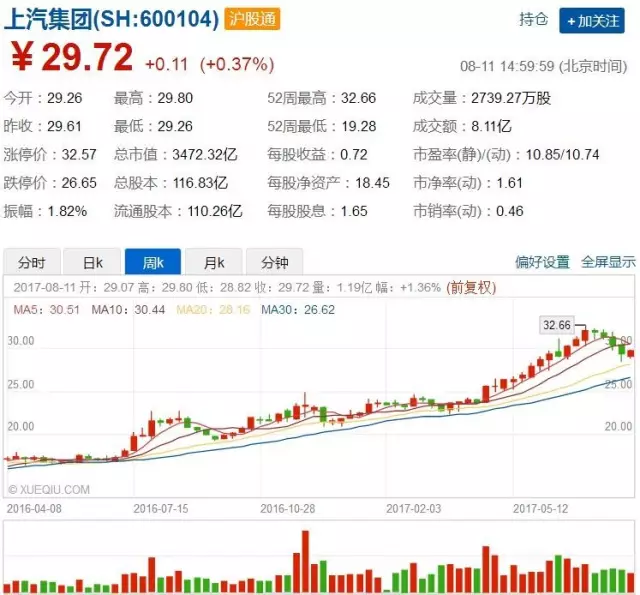Select the 周k chart tab
640x595 pixels.
153,262
